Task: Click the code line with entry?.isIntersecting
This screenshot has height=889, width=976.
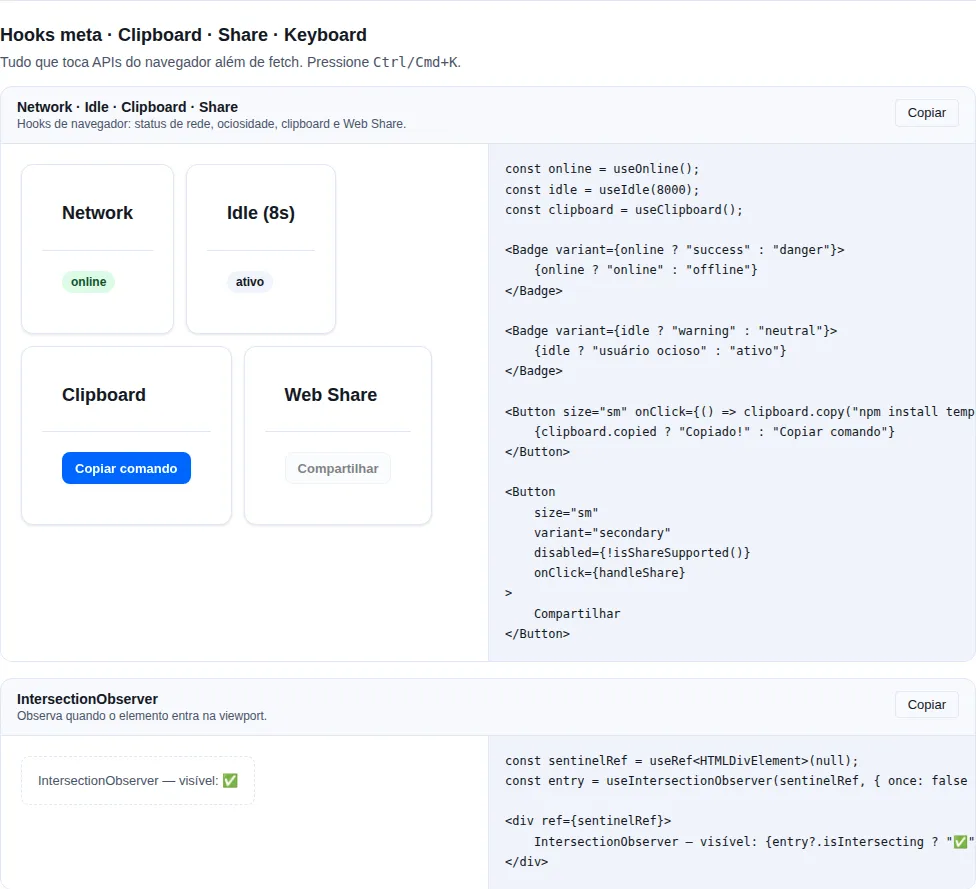Action: (x=754, y=842)
